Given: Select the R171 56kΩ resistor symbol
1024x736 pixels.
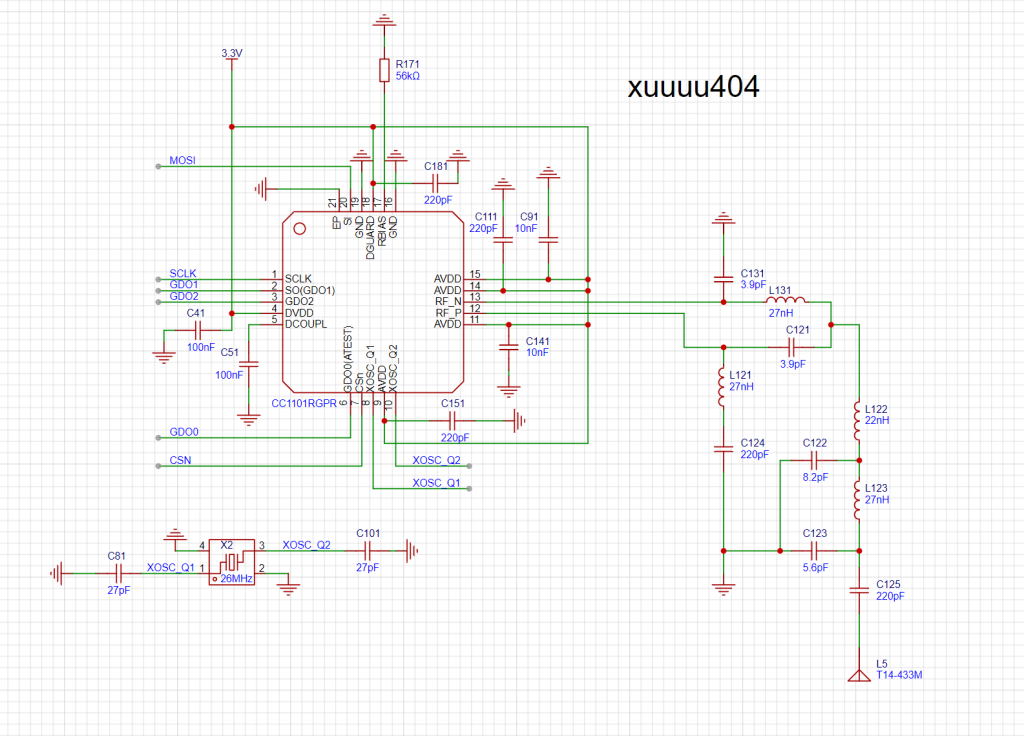Looking at the screenshot, I should tap(384, 69).
